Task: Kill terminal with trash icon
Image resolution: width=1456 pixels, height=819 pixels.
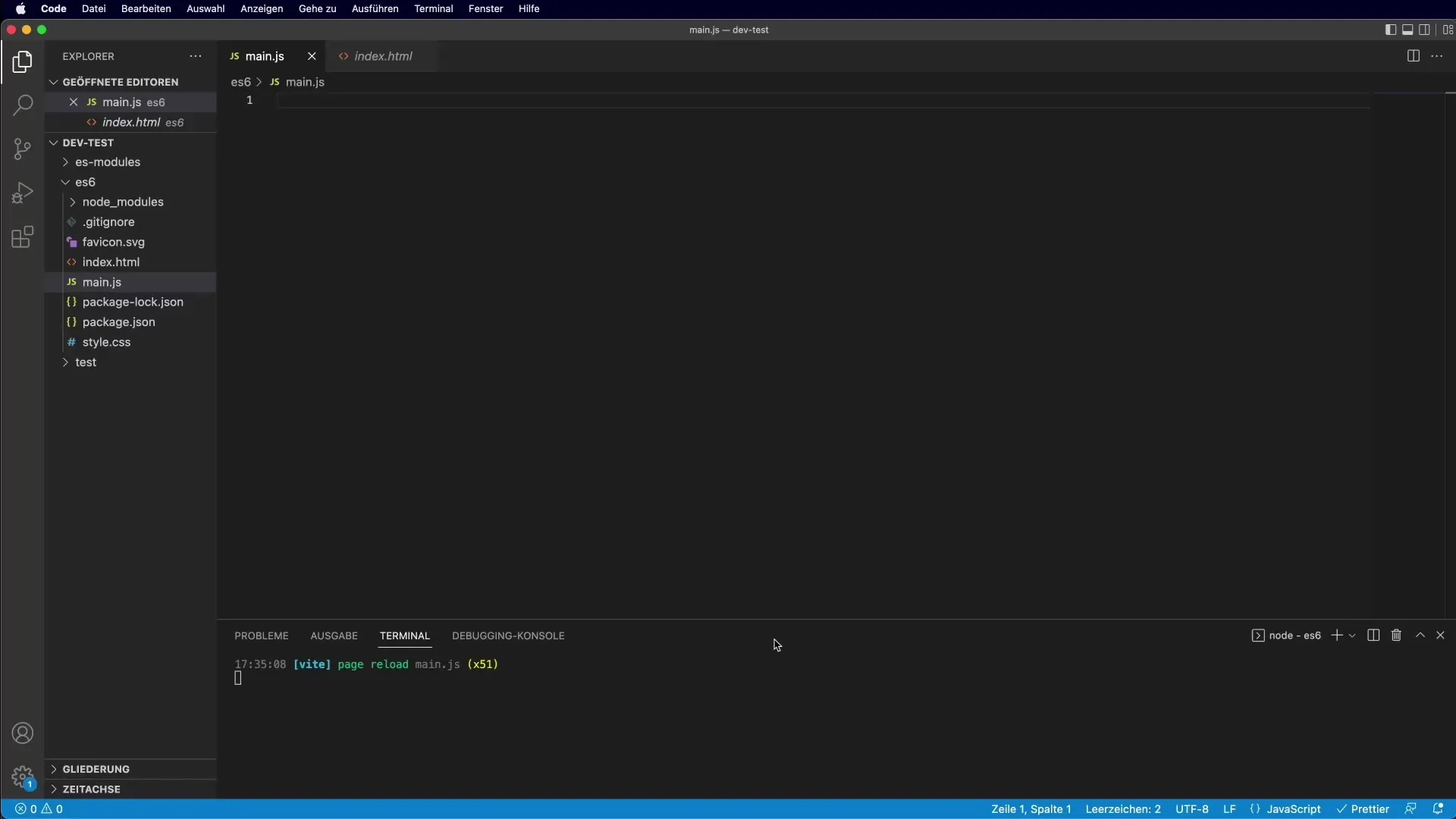Action: (1396, 635)
